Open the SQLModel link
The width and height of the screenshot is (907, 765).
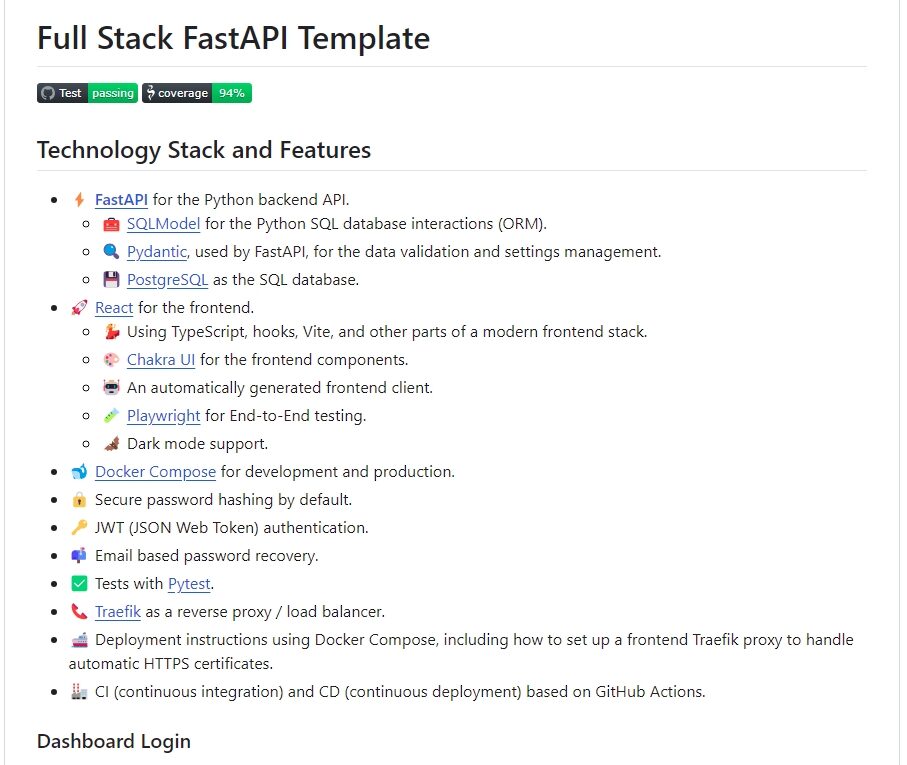(x=164, y=224)
